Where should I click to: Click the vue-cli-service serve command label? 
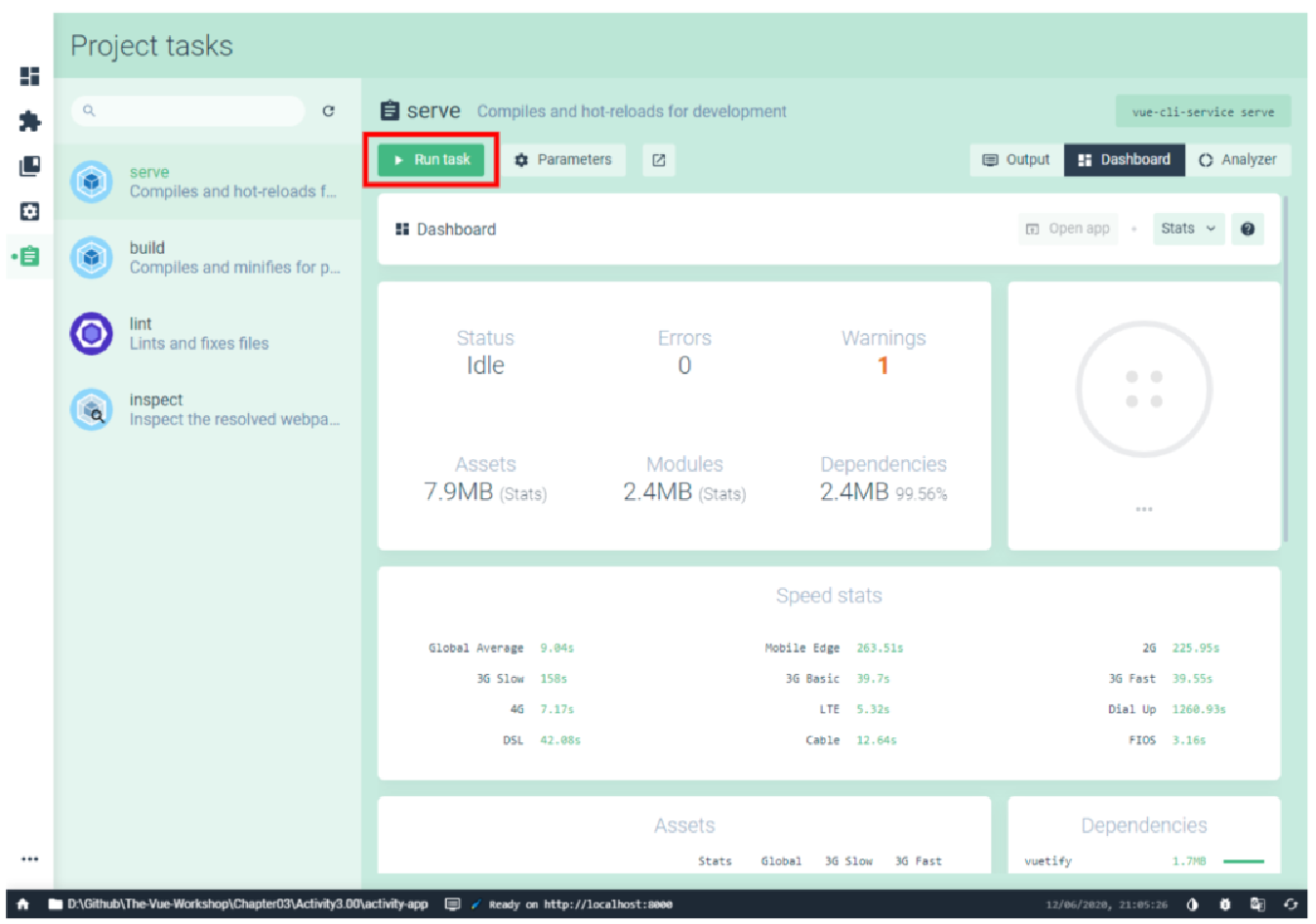pyautogui.click(x=1203, y=111)
